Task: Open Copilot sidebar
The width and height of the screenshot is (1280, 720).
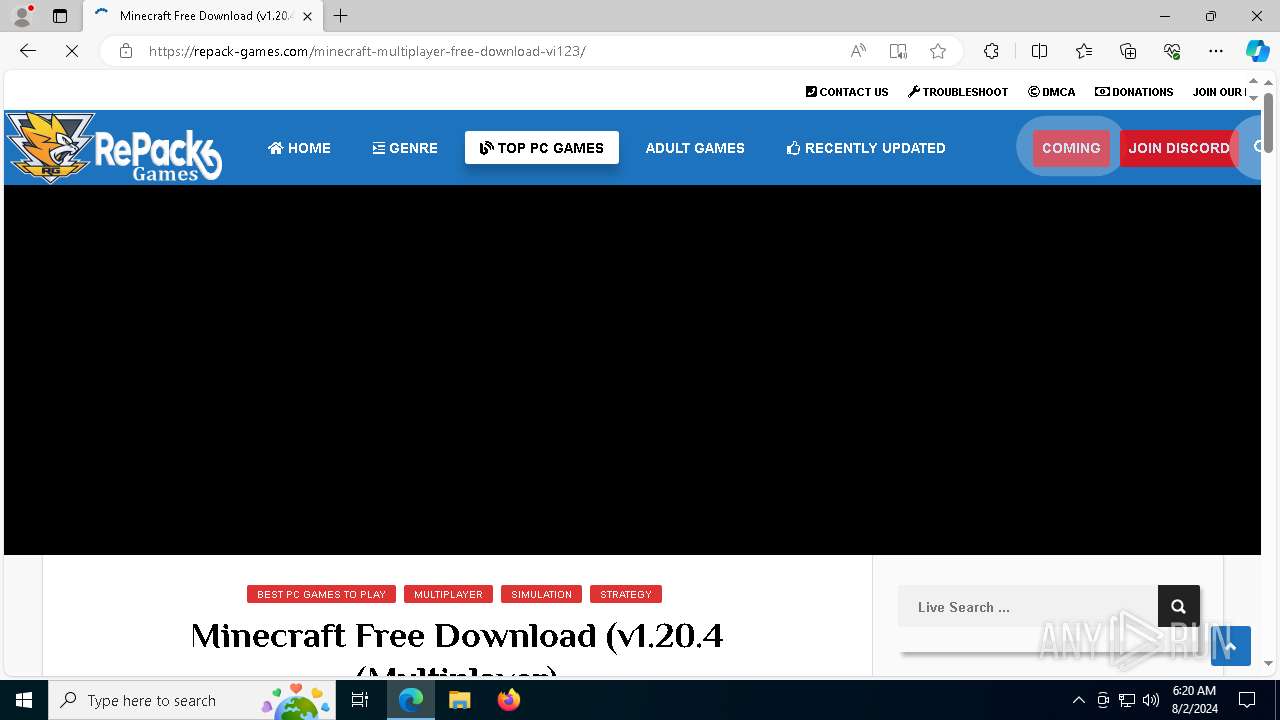Action: (1257, 51)
